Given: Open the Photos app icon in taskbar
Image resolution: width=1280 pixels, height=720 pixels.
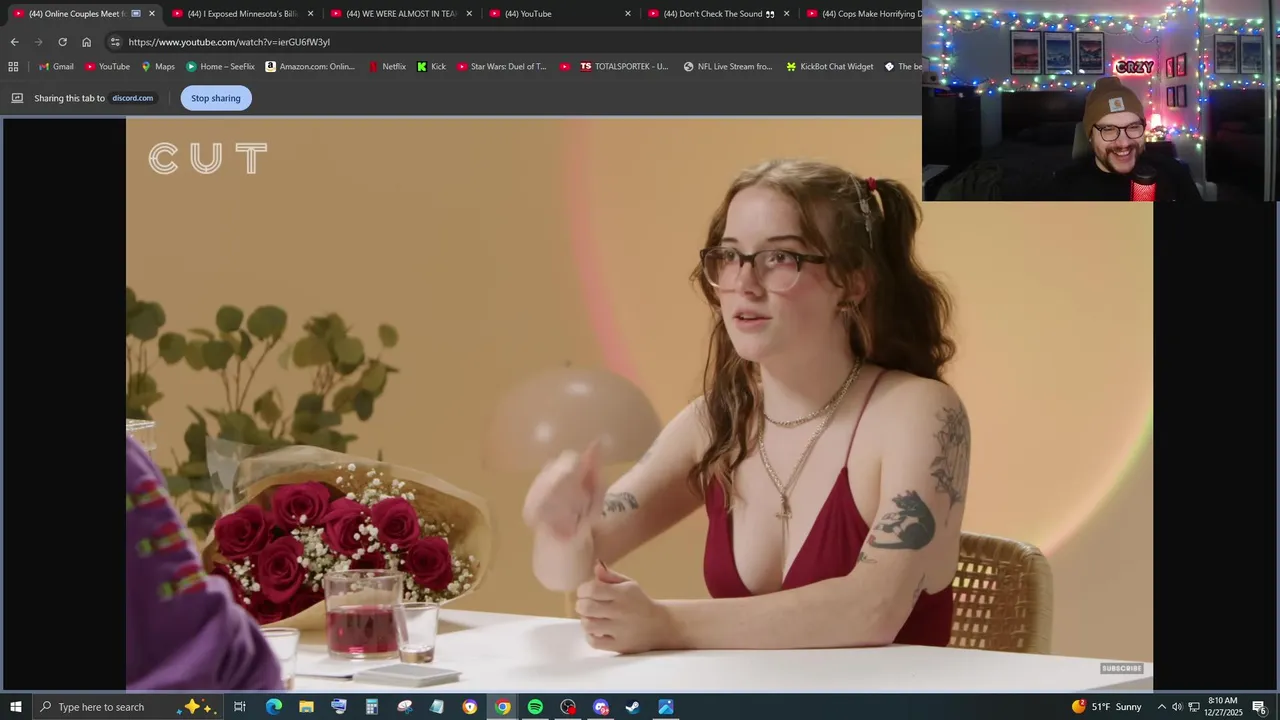Looking at the screenshot, I should (x=666, y=707).
